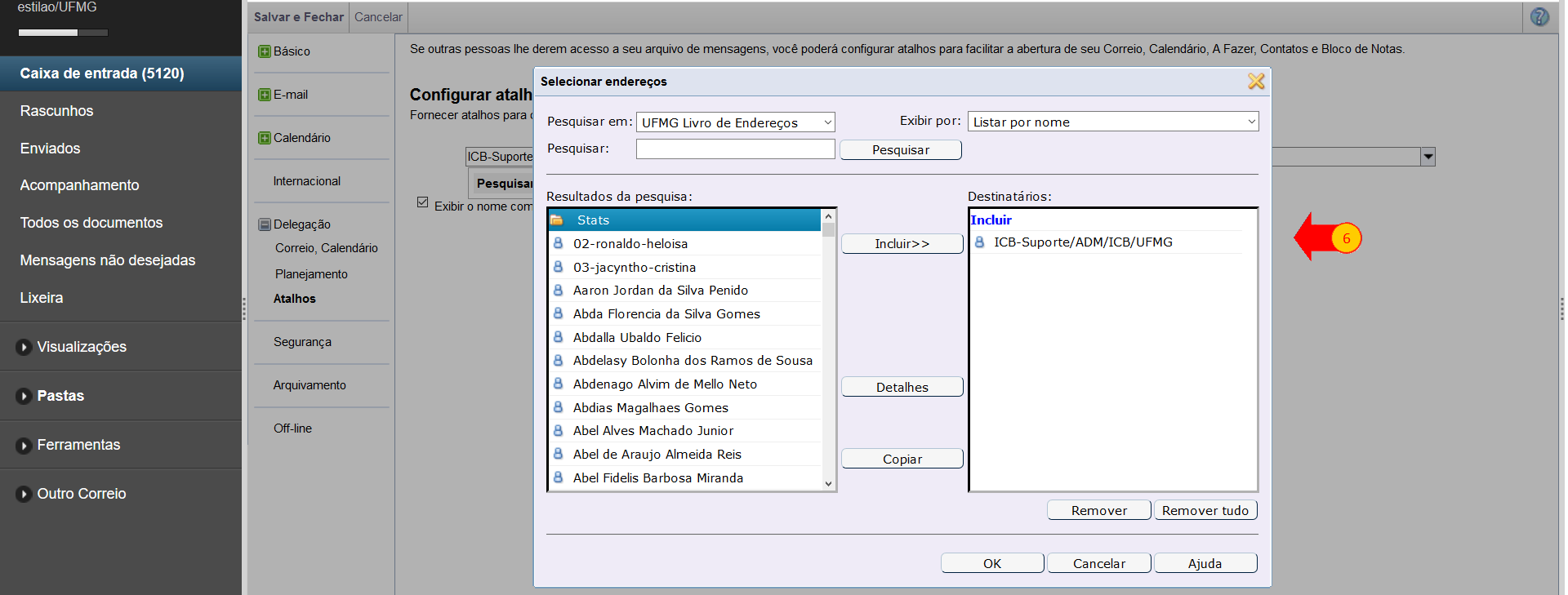Expand the Básico section plus icon
Image resolution: width=1568 pixels, height=595 pixels.
pyautogui.click(x=264, y=51)
